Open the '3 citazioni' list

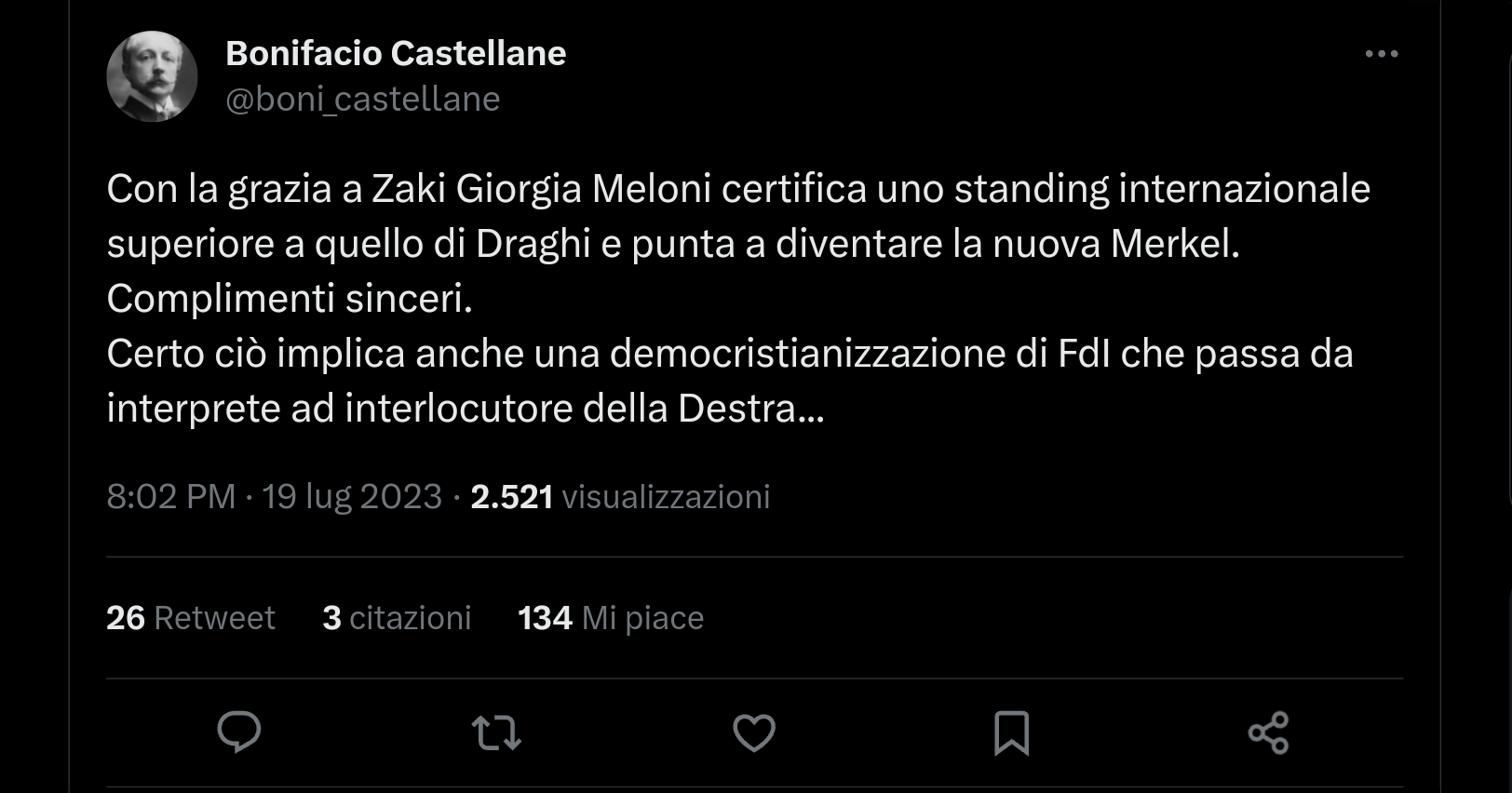(396, 617)
